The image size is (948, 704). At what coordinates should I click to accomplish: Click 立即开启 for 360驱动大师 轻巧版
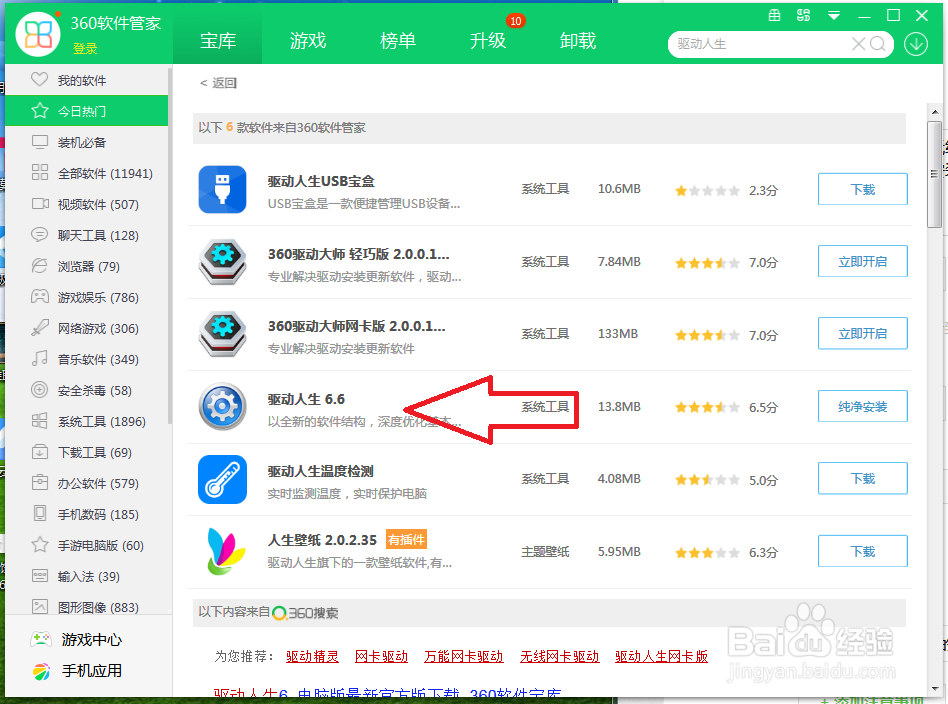tap(862, 261)
